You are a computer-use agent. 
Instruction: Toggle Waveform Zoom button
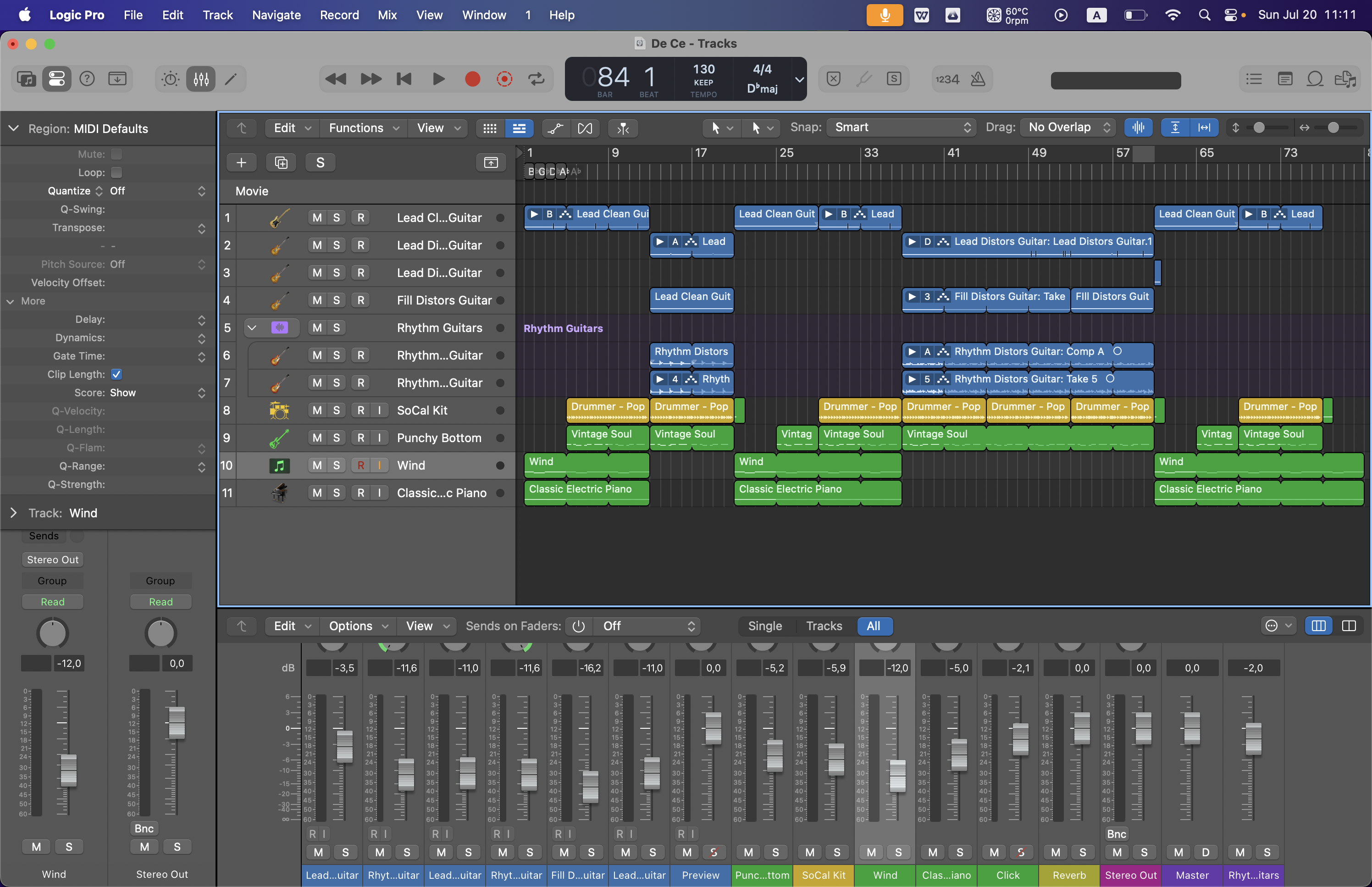click(1138, 128)
